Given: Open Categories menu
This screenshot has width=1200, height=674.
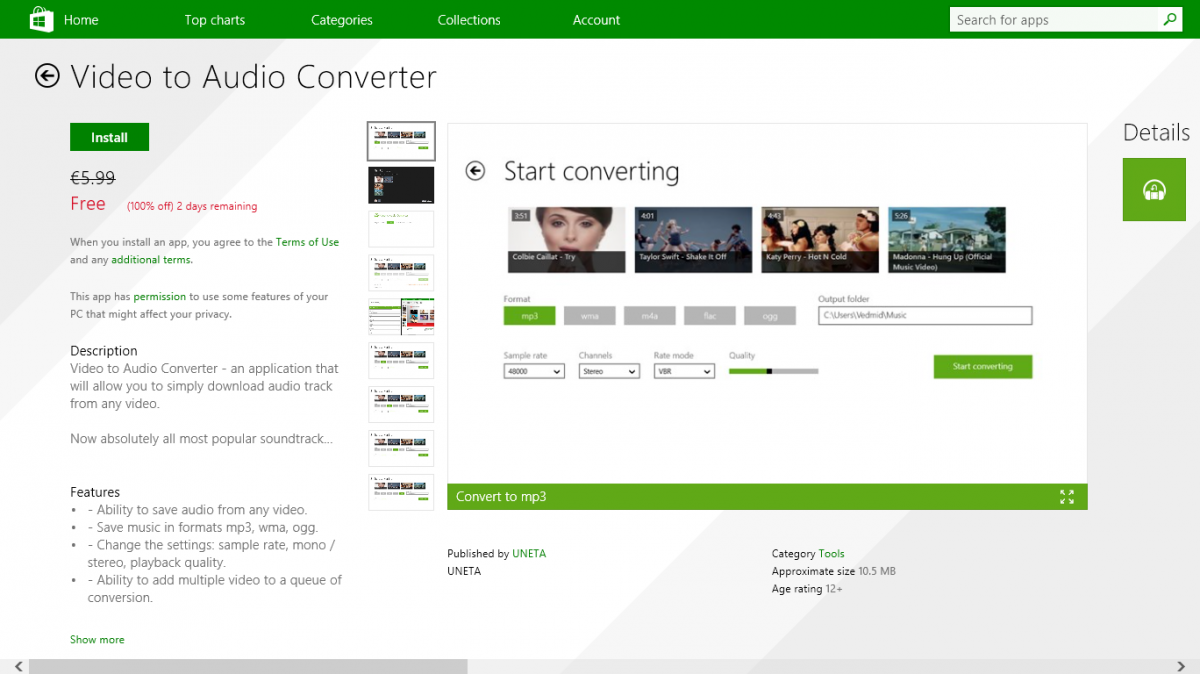Looking at the screenshot, I should click(342, 20).
